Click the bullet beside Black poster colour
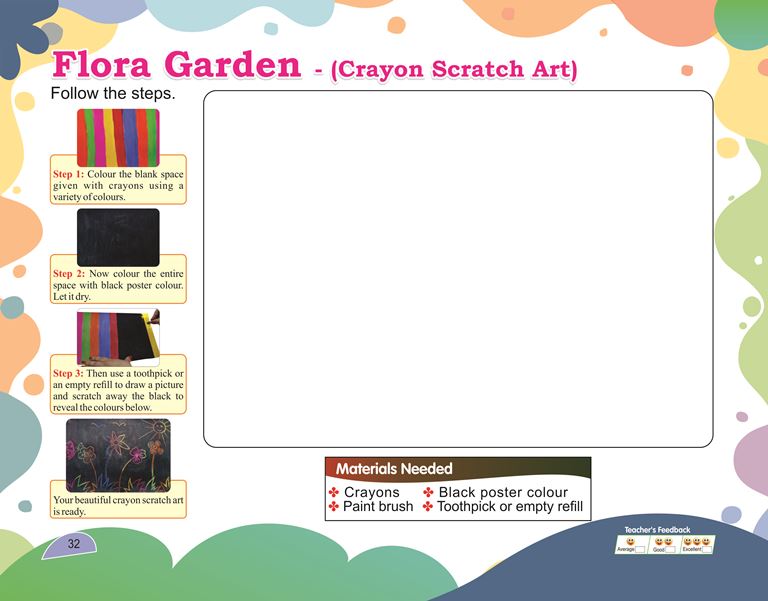 (x=429, y=492)
